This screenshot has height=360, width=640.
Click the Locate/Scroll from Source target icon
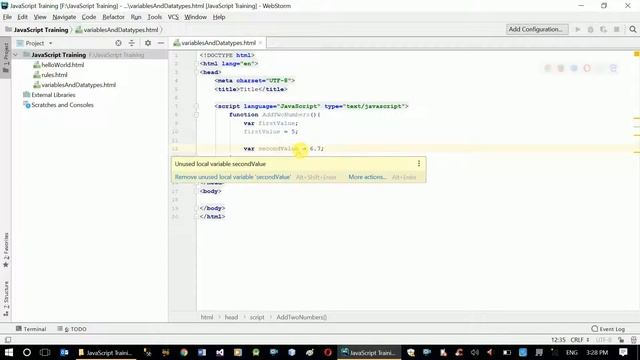(x=118, y=43)
